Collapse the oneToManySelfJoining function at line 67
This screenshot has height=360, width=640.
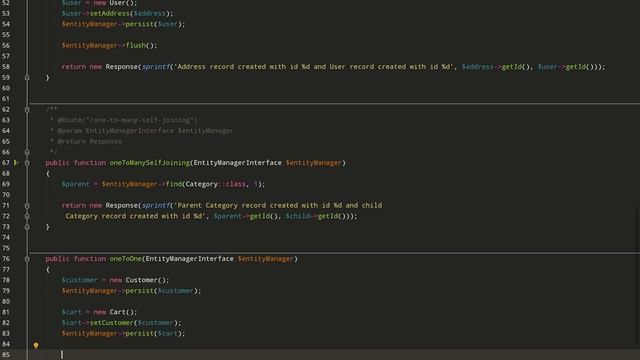point(27,162)
